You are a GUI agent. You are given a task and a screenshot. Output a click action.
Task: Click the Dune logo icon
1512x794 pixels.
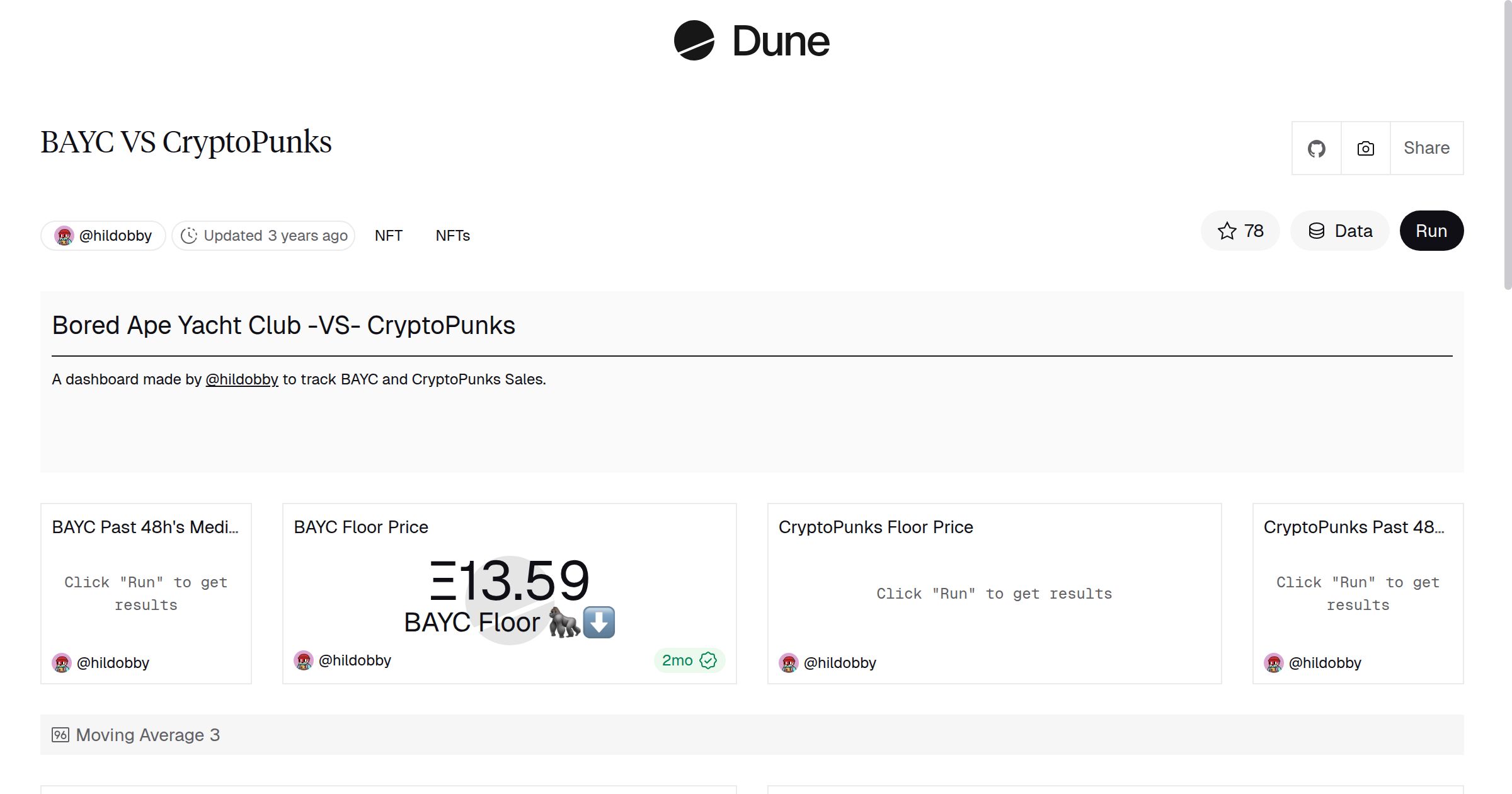coord(694,41)
